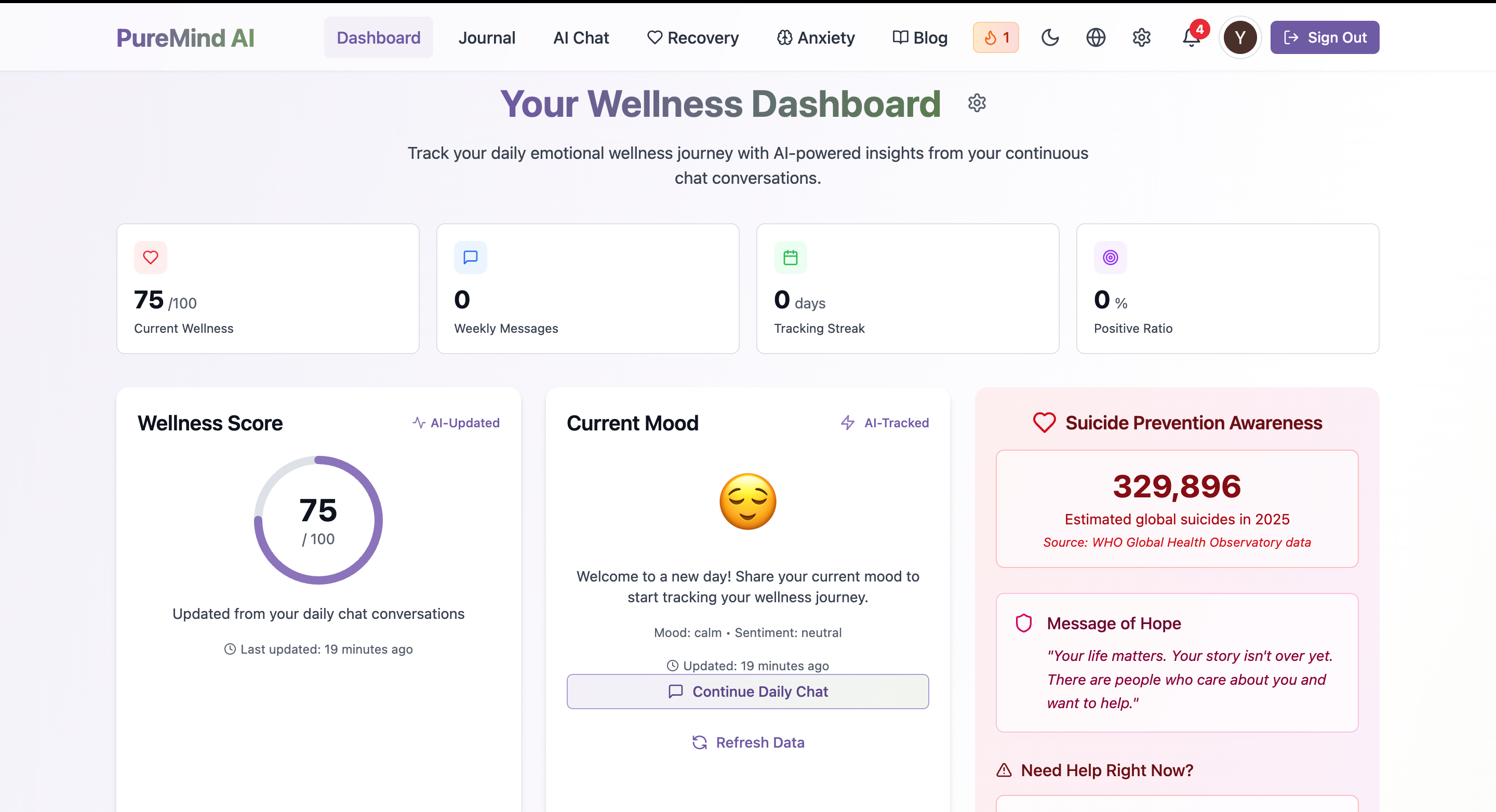Click the Sign Out button

(x=1324, y=38)
